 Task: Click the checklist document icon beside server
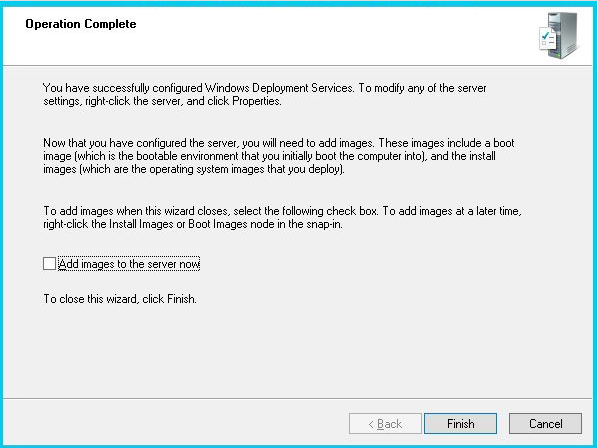click(547, 39)
